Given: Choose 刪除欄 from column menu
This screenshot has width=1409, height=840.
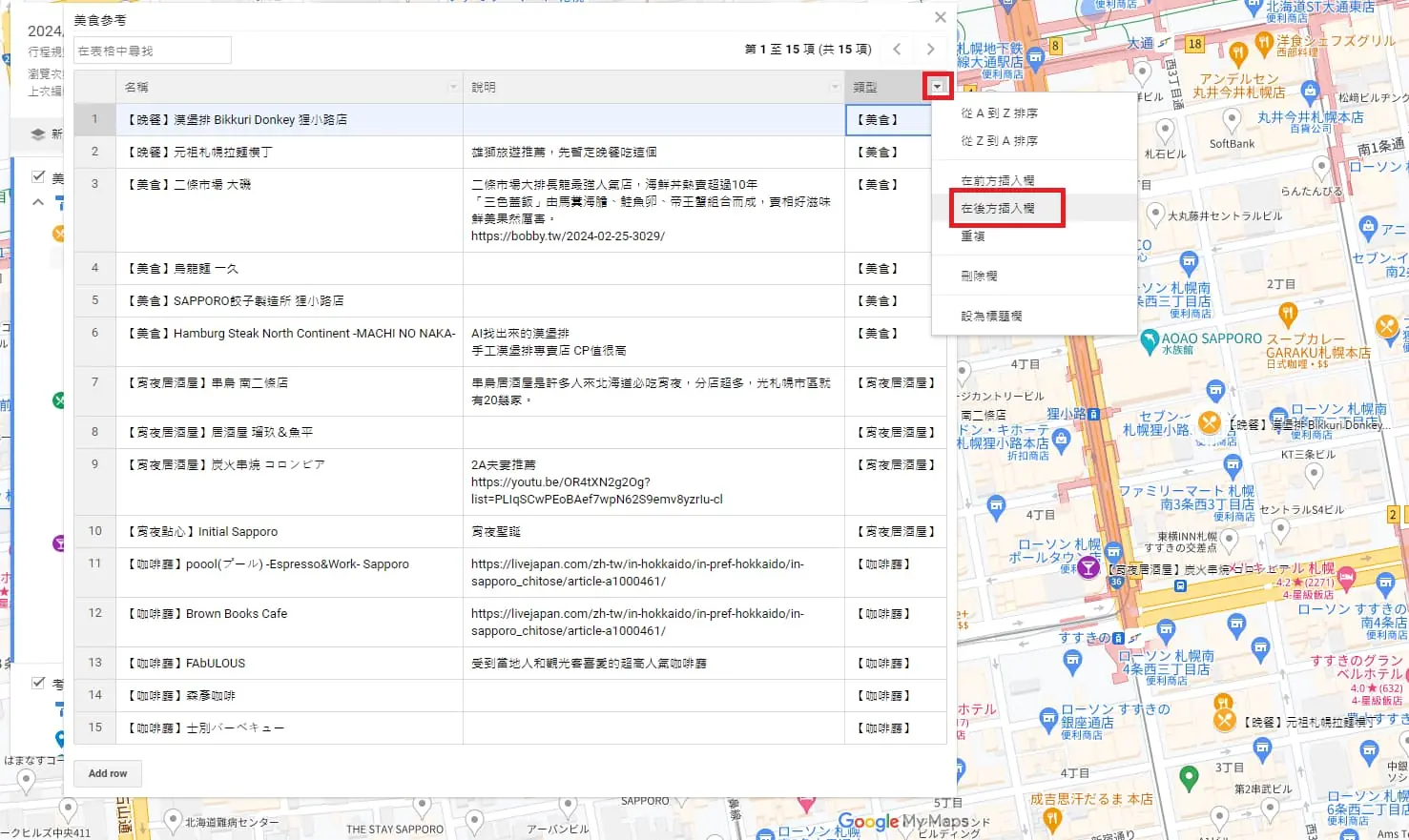Looking at the screenshot, I should (1034, 276).
